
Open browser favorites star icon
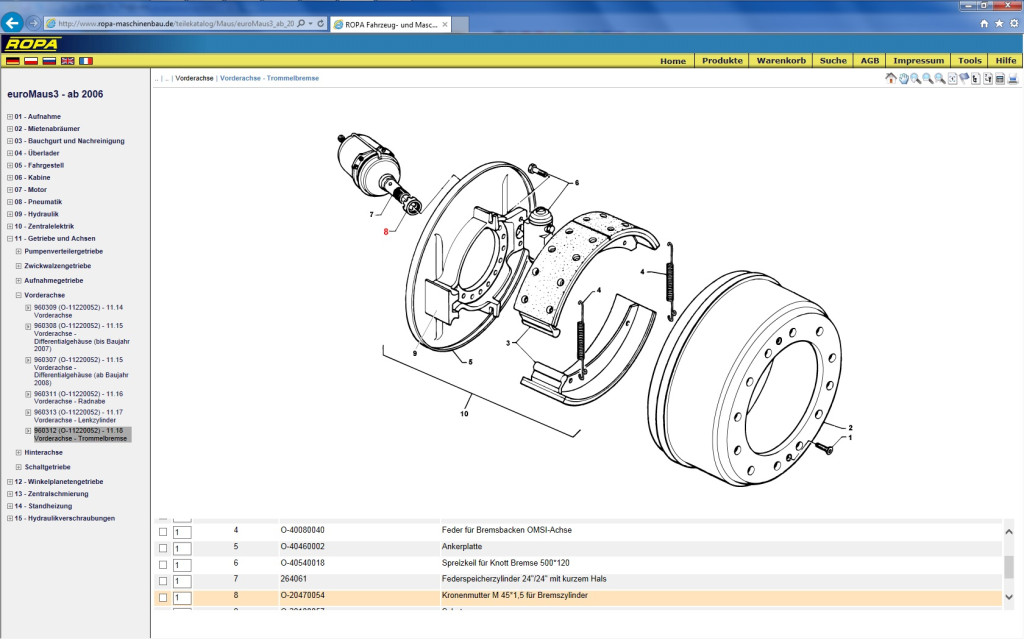click(x=999, y=24)
